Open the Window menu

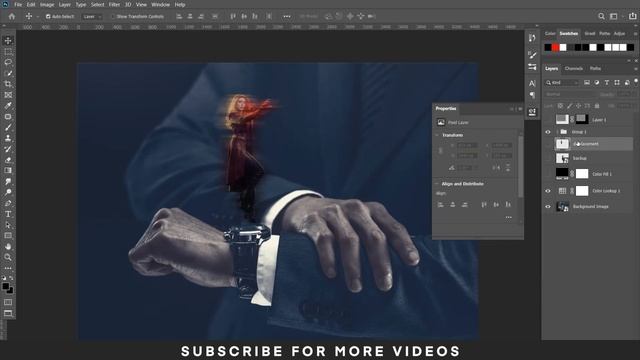[160, 5]
